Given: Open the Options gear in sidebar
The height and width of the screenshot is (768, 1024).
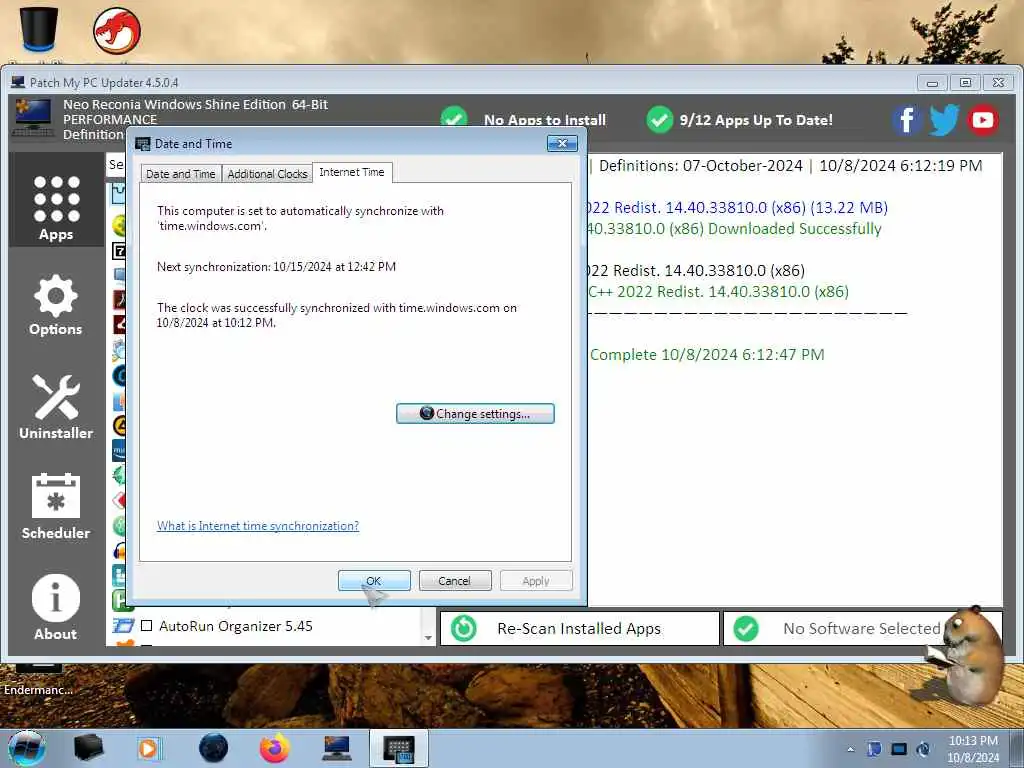Looking at the screenshot, I should [x=56, y=305].
